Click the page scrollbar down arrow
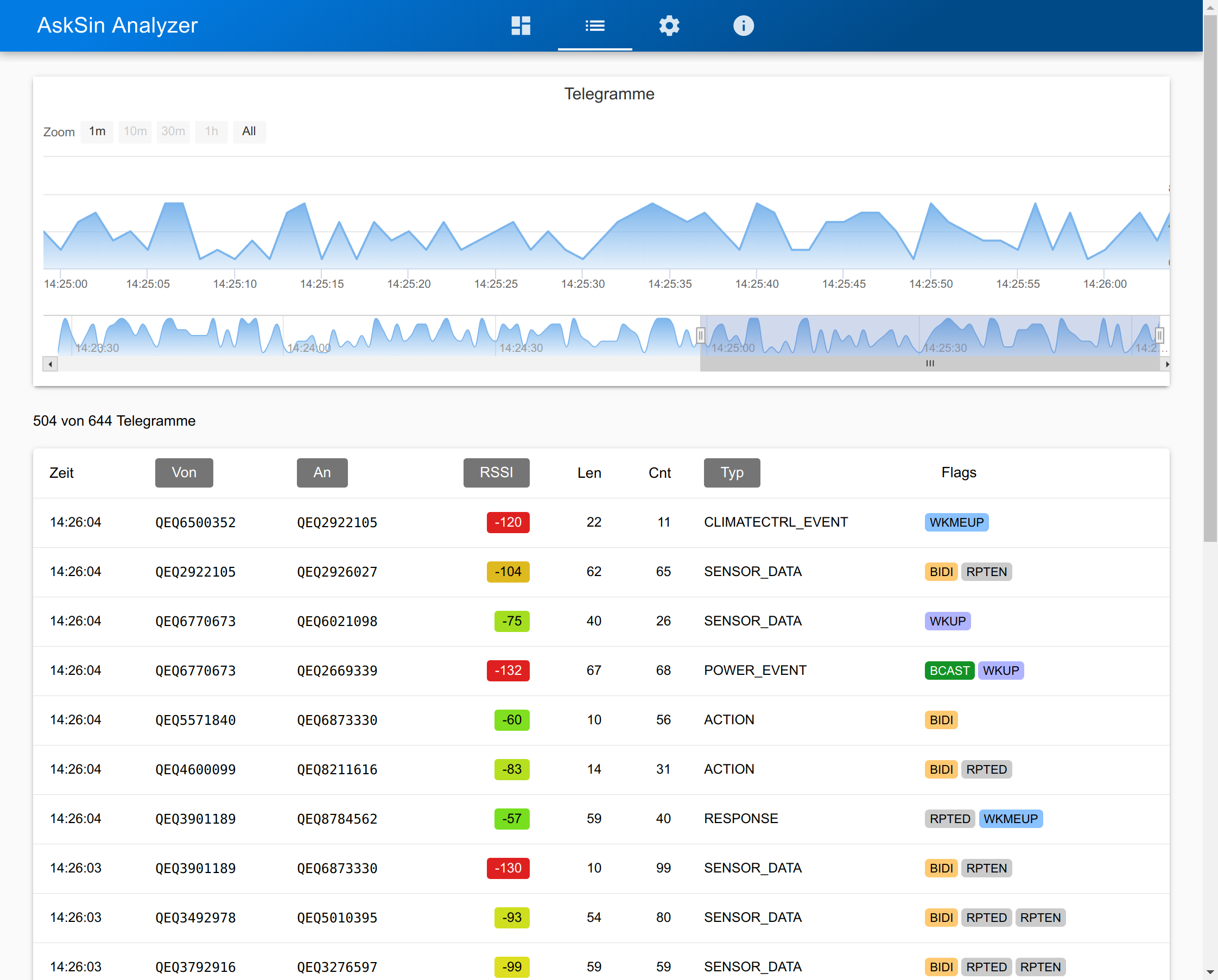Image resolution: width=1218 pixels, height=980 pixels. pos(1210,972)
